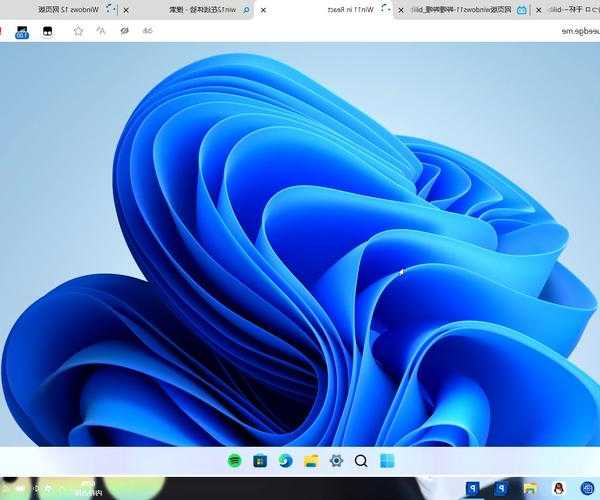Screen dimensions: 600x500
Task: Click the Search magnifier in the web page's taskbar
Action: [x=361, y=461]
